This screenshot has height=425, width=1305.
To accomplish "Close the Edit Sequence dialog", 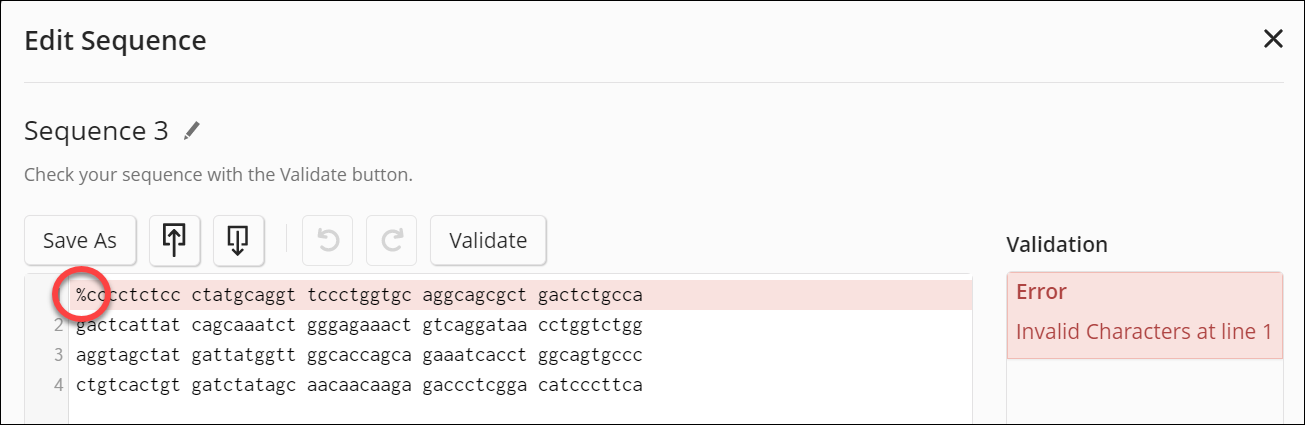I will tap(1273, 40).
